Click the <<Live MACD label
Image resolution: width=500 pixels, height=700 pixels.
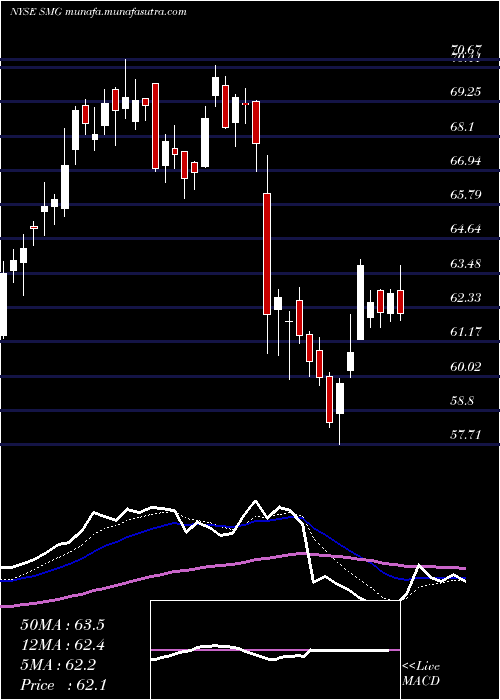click(421, 674)
